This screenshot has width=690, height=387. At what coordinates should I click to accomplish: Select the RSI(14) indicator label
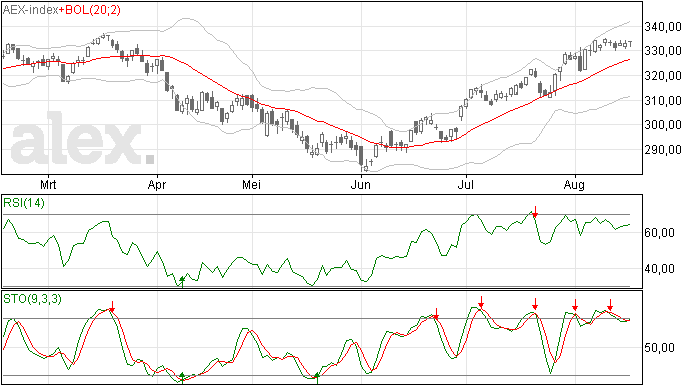(24, 203)
